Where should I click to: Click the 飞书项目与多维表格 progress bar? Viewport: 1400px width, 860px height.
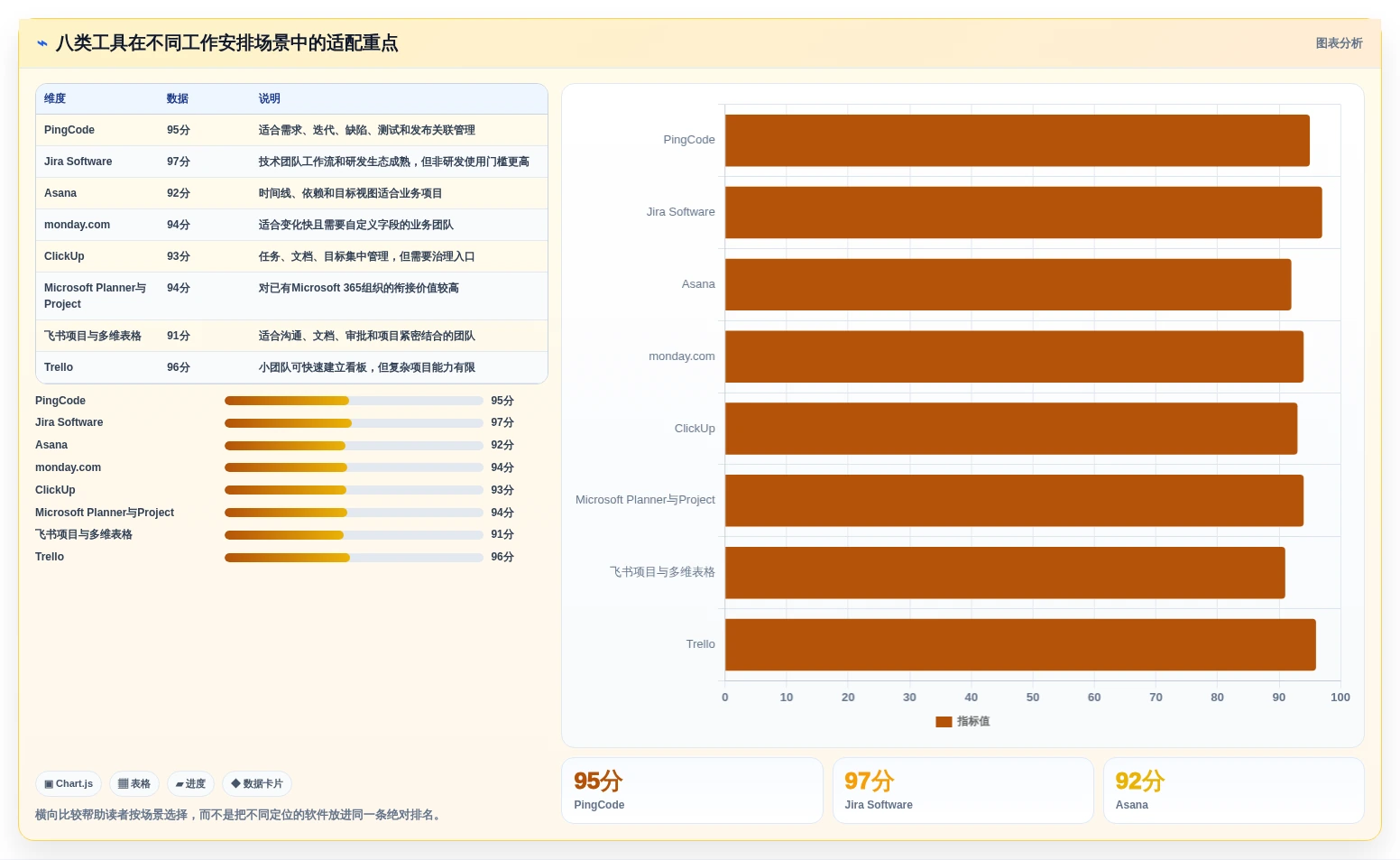[x=354, y=535]
